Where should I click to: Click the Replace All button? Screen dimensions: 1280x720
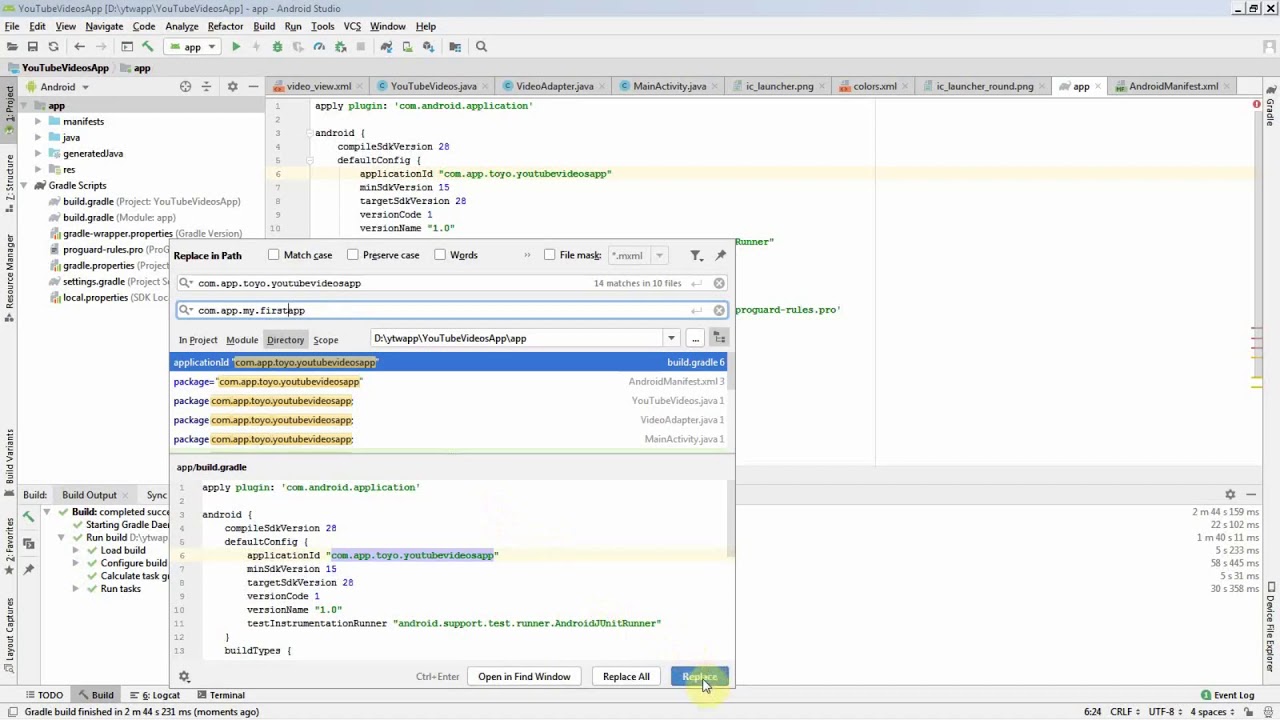coord(626,677)
